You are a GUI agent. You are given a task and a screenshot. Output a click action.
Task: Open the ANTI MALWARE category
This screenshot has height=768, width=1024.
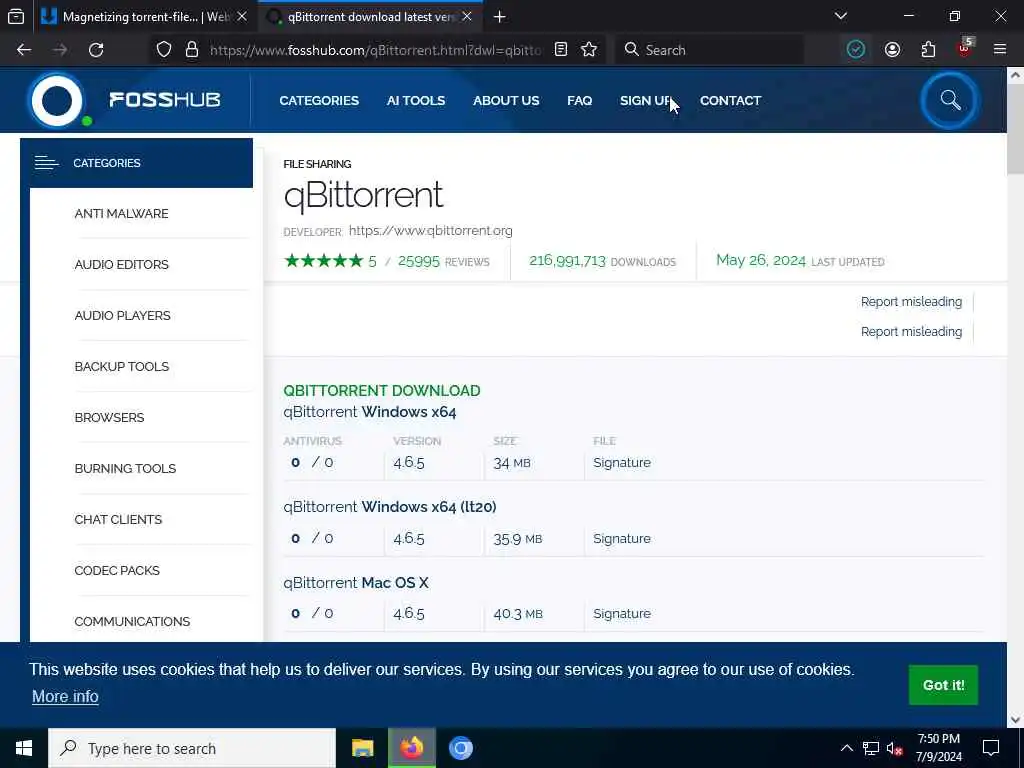click(121, 214)
